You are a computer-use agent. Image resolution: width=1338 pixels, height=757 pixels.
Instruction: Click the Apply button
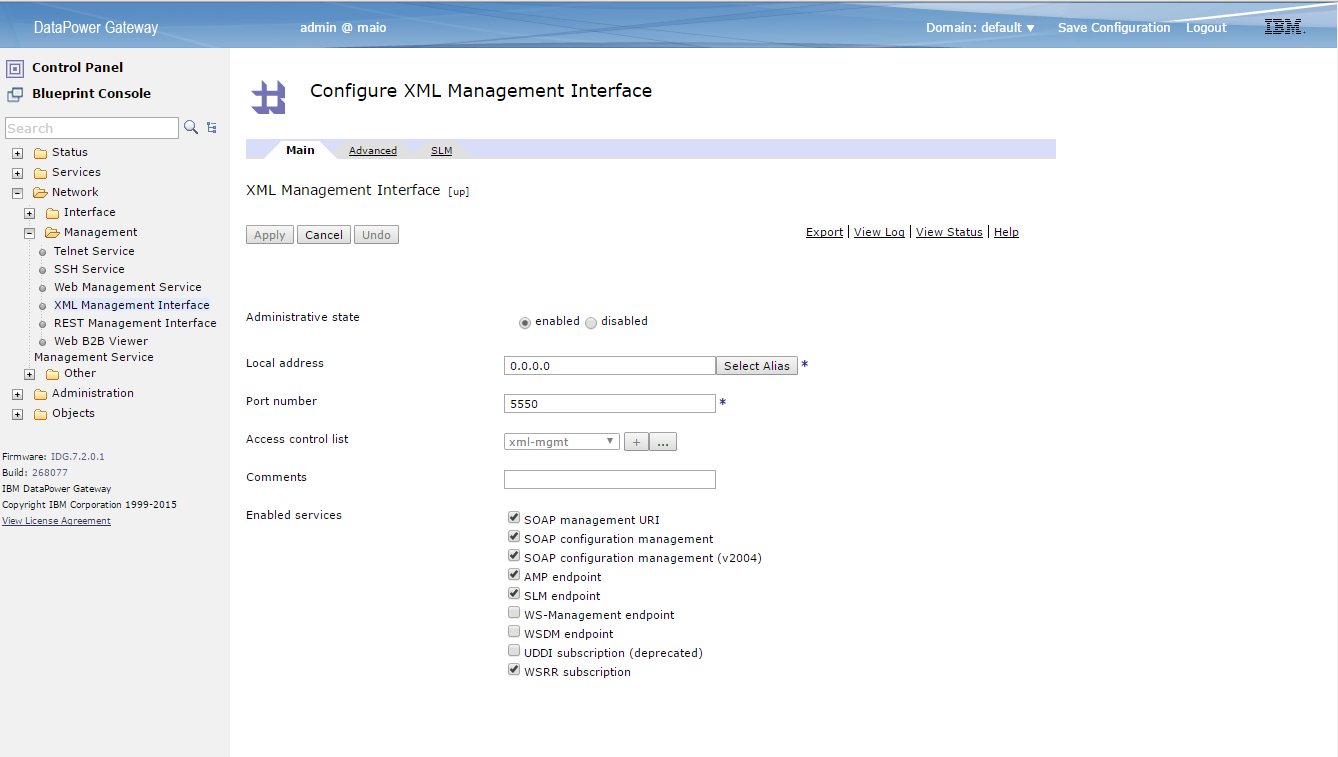click(270, 235)
